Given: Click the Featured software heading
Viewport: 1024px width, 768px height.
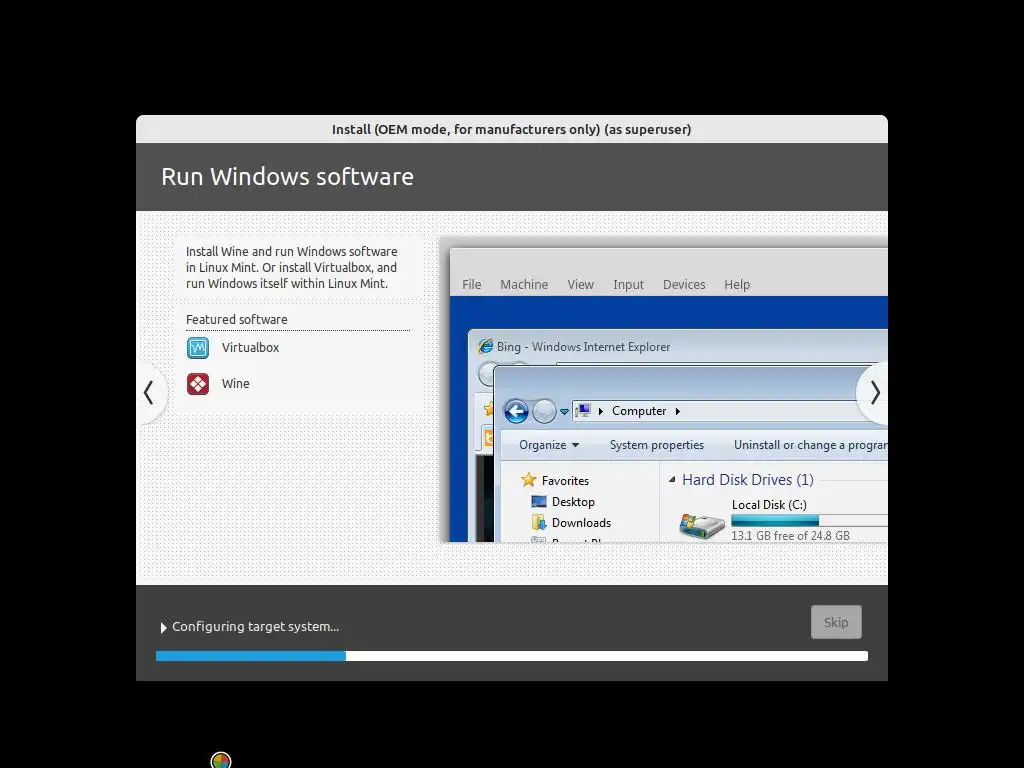Looking at the screenshot, I should point(236,319).
